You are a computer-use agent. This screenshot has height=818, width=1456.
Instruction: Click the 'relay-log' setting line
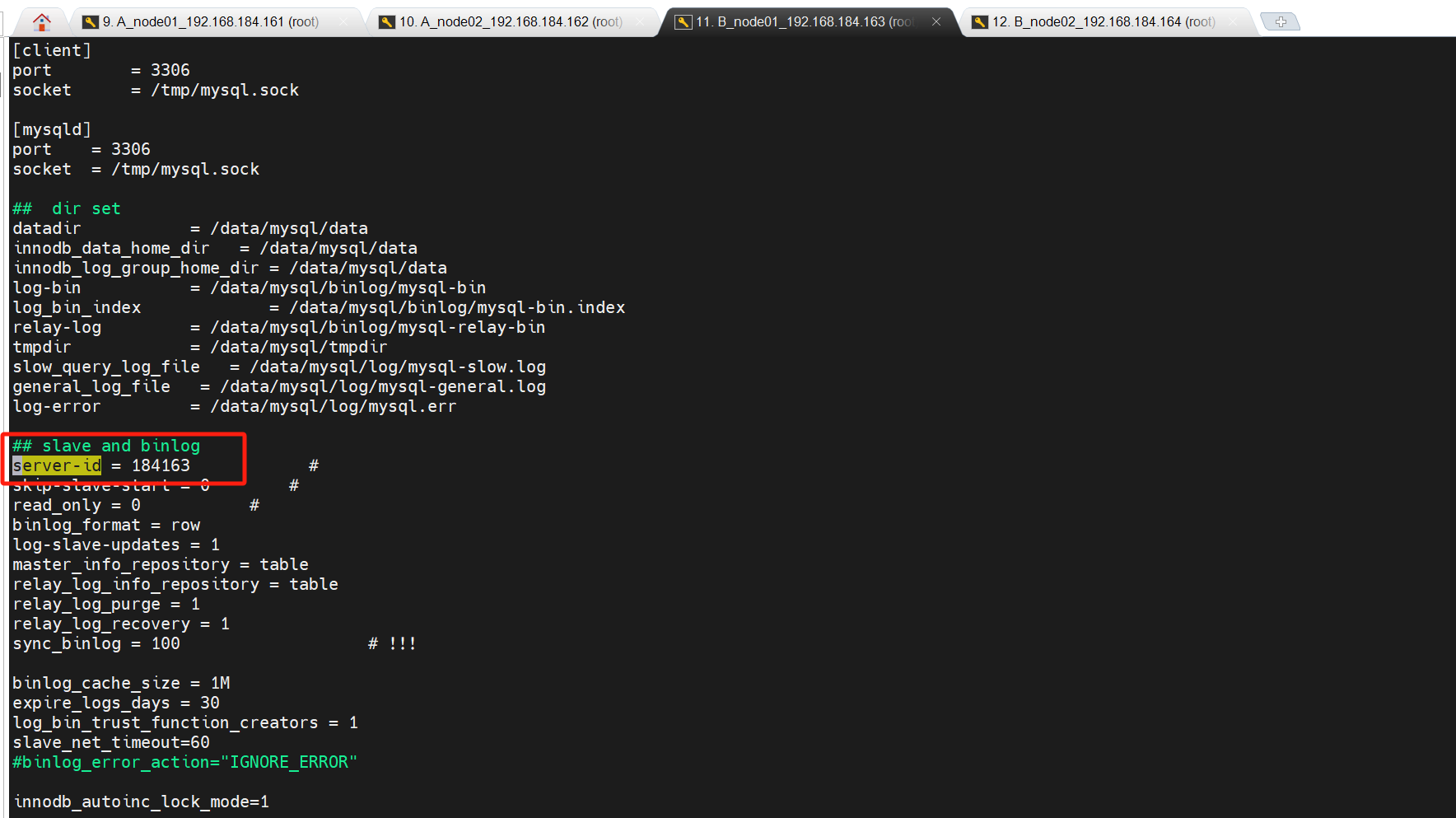[279, 327]
